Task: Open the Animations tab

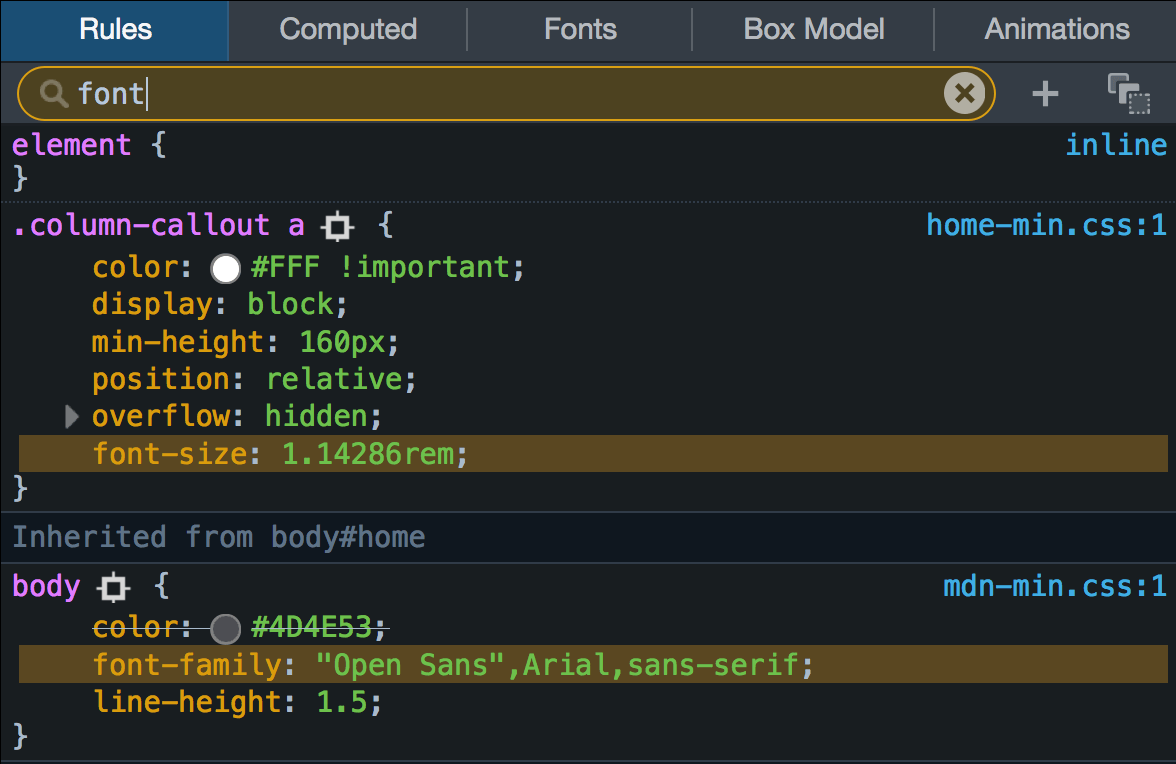Action: 1056,30
